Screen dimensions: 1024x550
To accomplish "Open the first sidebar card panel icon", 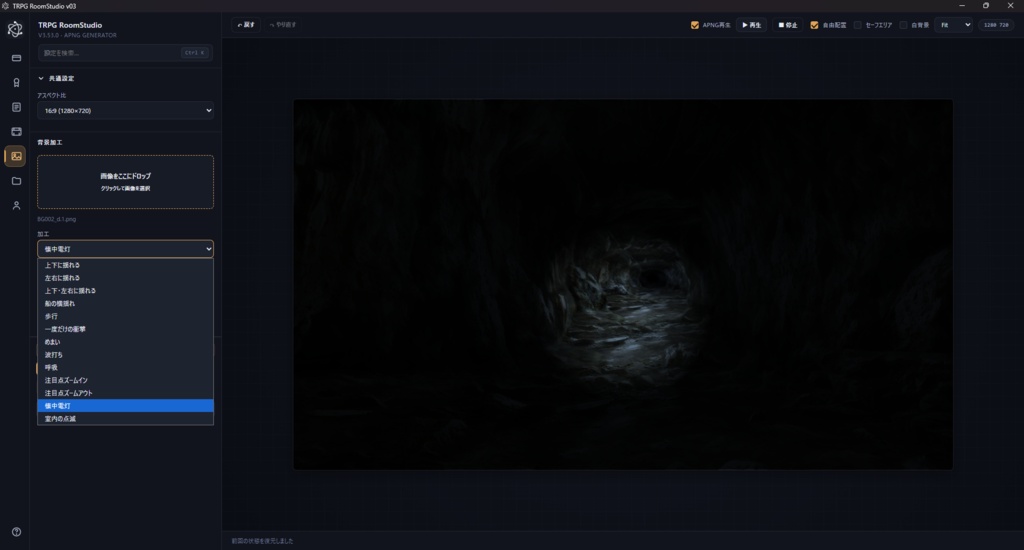I will point(16,58).
